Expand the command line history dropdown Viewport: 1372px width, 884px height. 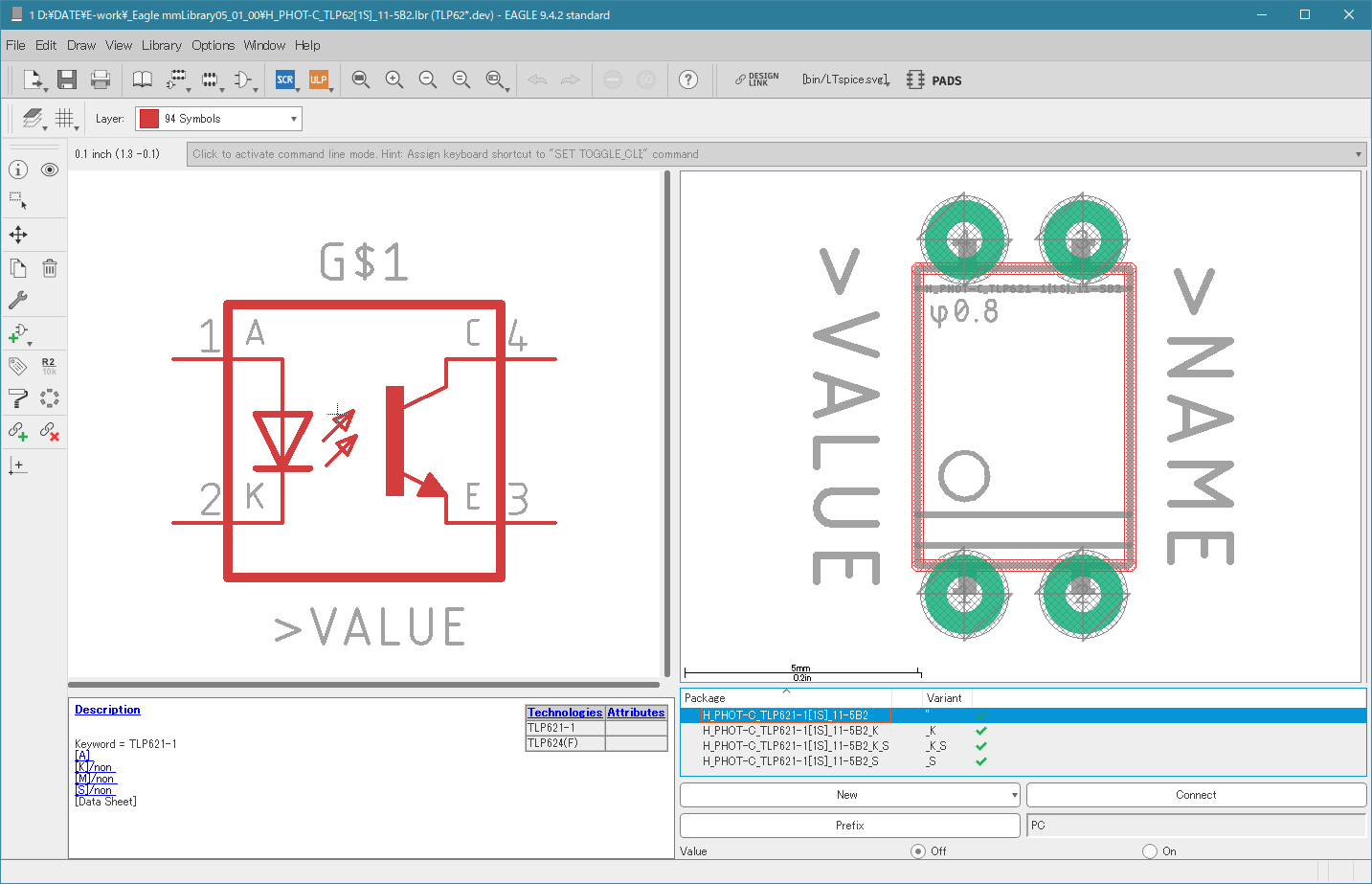(x=1358, y=154)
